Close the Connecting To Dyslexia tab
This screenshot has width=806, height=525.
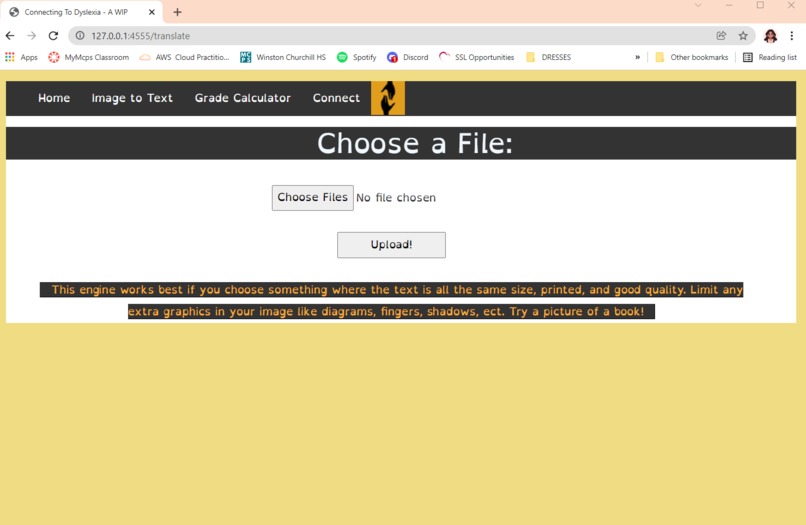coord(152,12)
